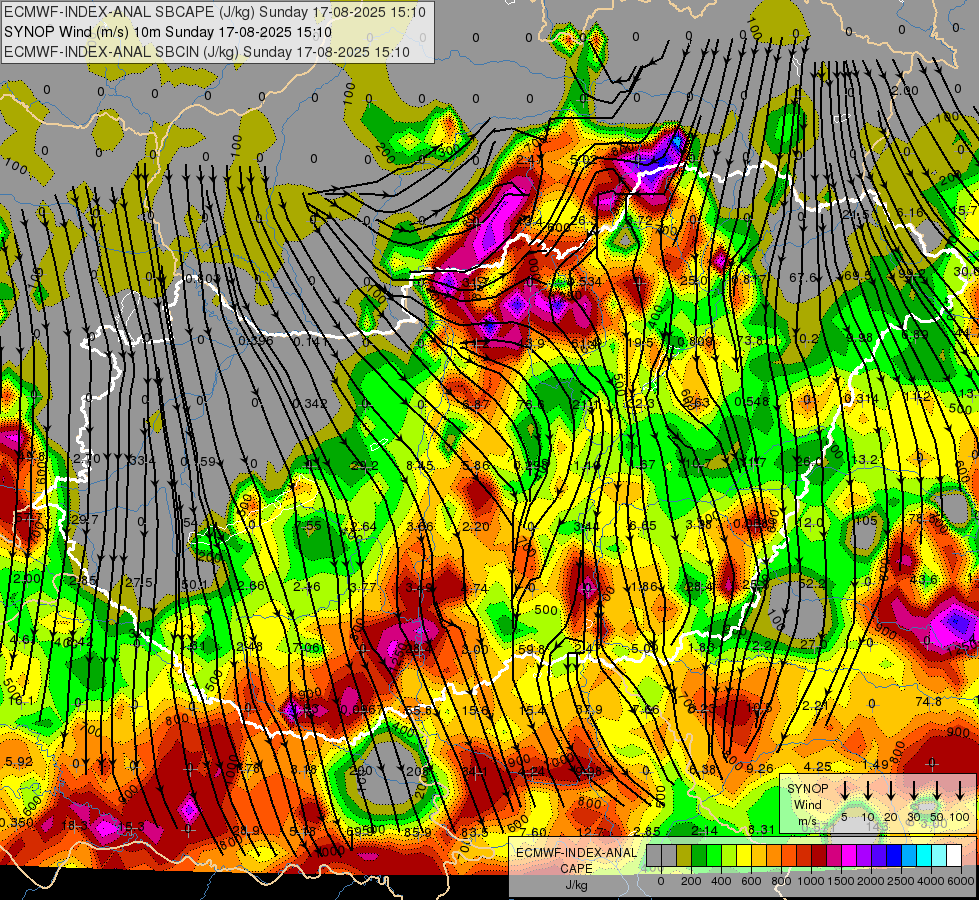
Task: Click the 50 value in the wind legend
Action: tap(937, 817)
